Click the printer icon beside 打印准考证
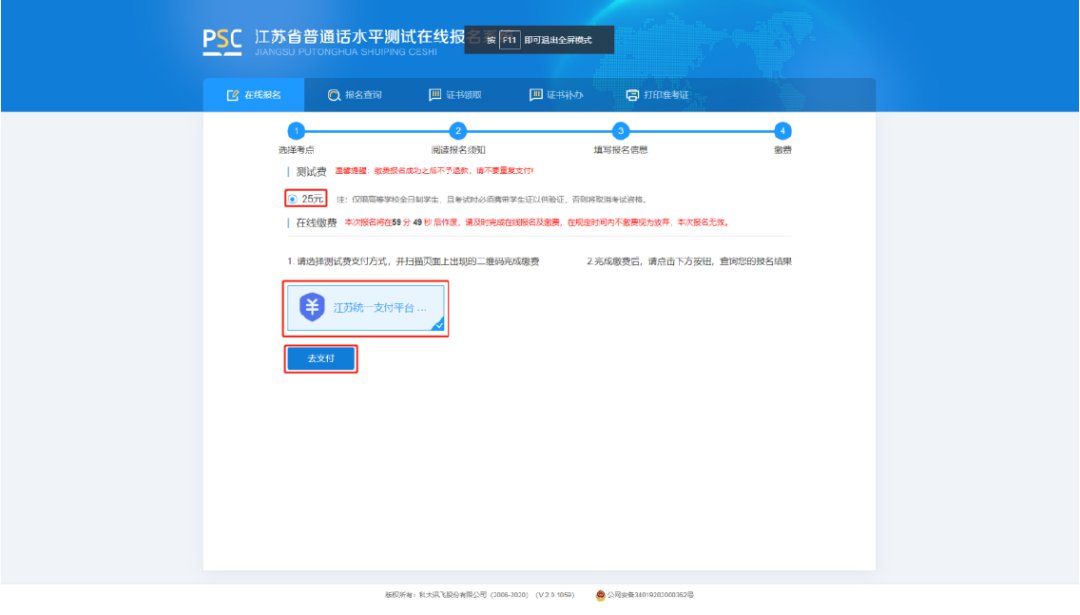1080x615 pixels. [x=632, y=95]
